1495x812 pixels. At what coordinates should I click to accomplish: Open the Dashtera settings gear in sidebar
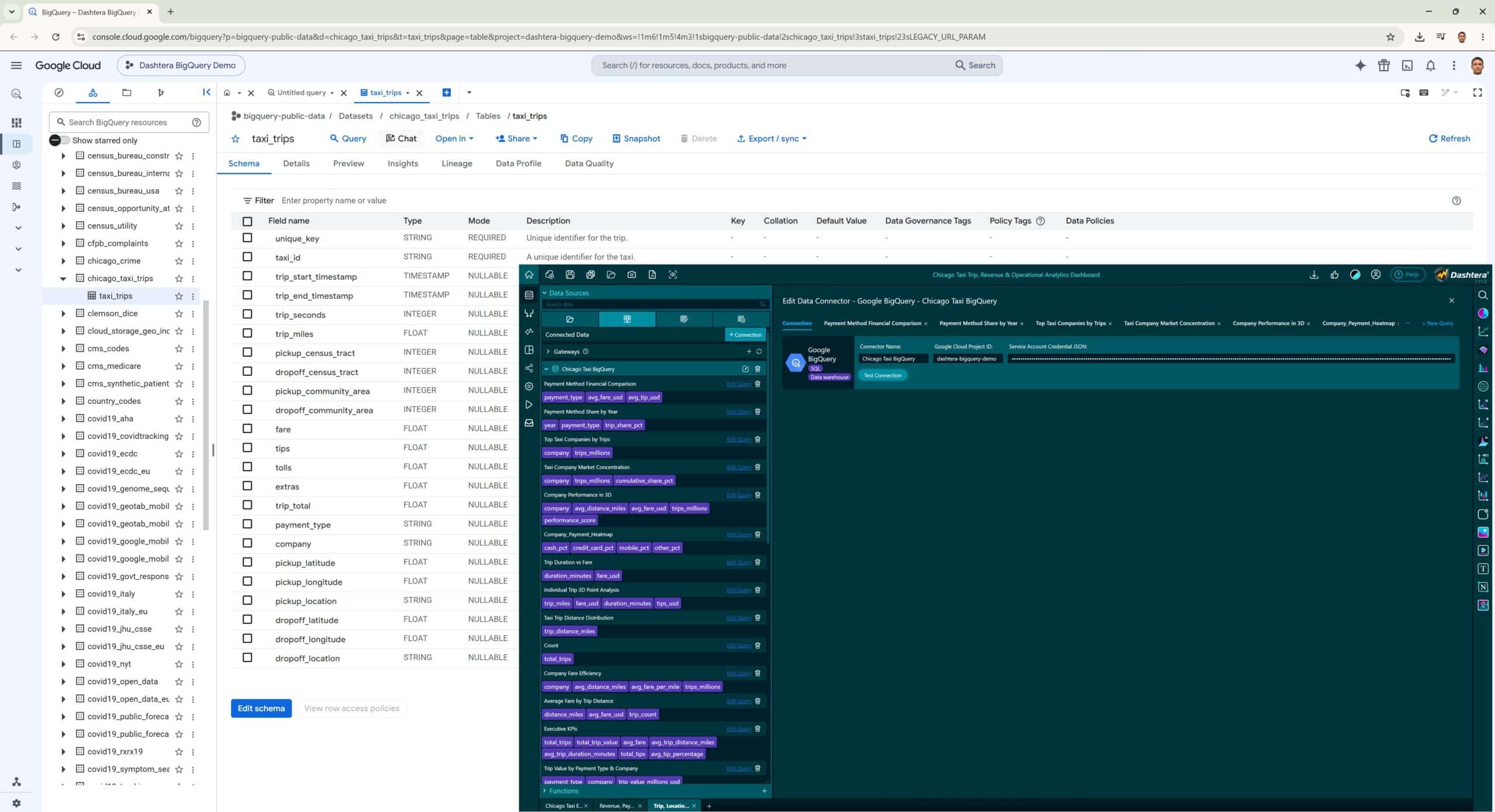point(529,386)
